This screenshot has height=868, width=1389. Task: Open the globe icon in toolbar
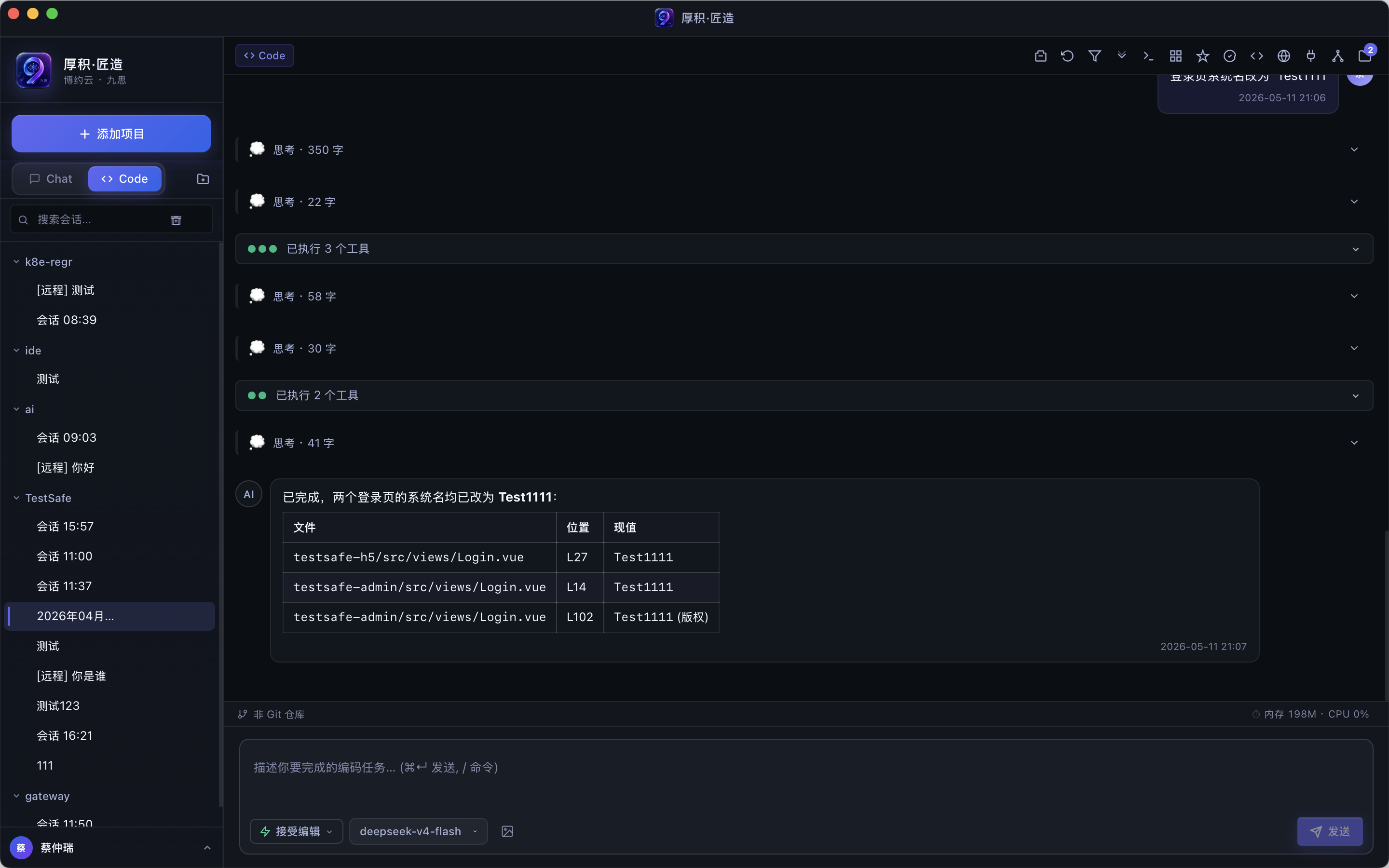click(1284, 55)
